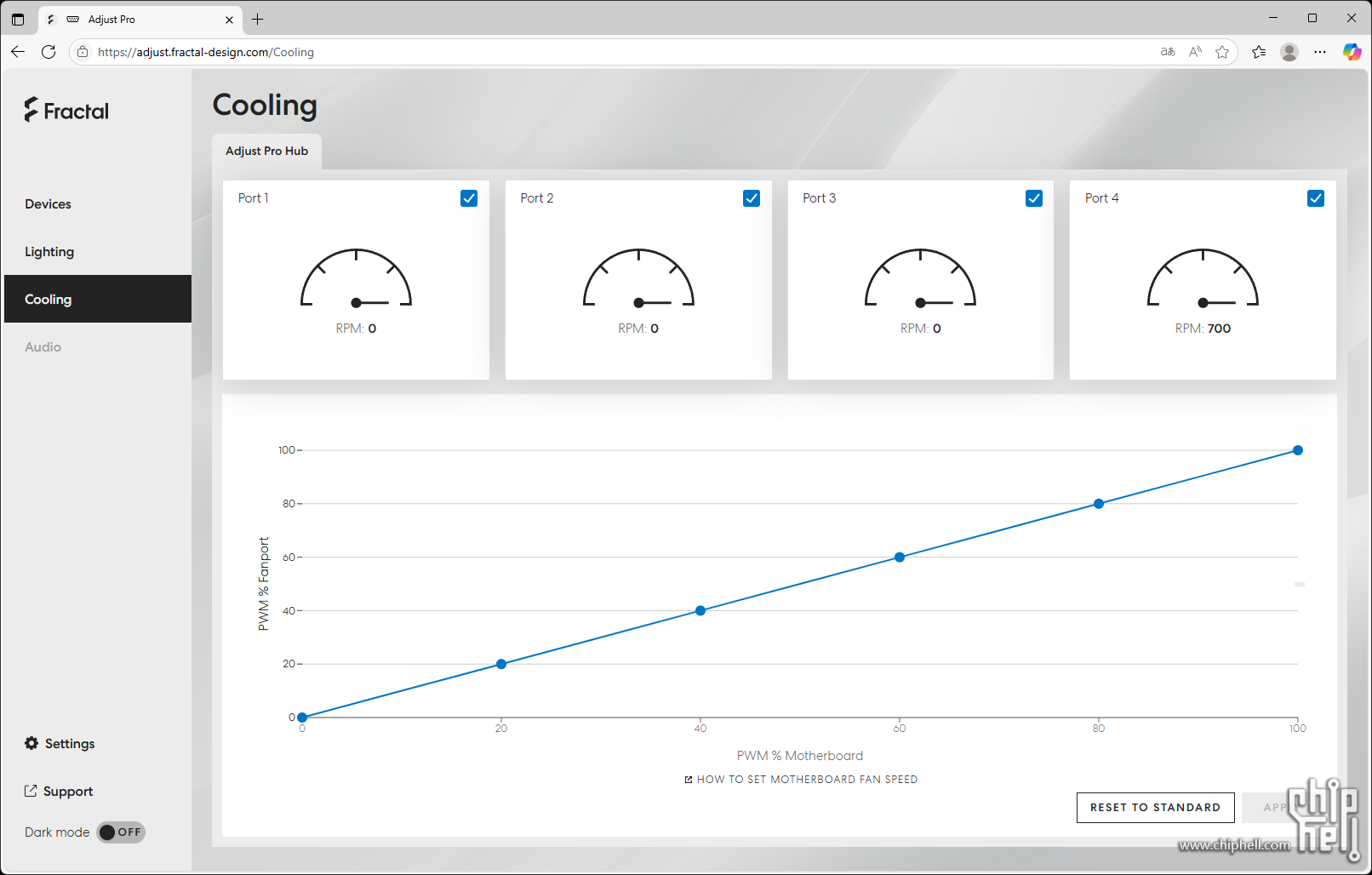Screen dimensions: 1372x875
Task: Close the Adjust Pro browser tab
Action: tap(229, 20)
